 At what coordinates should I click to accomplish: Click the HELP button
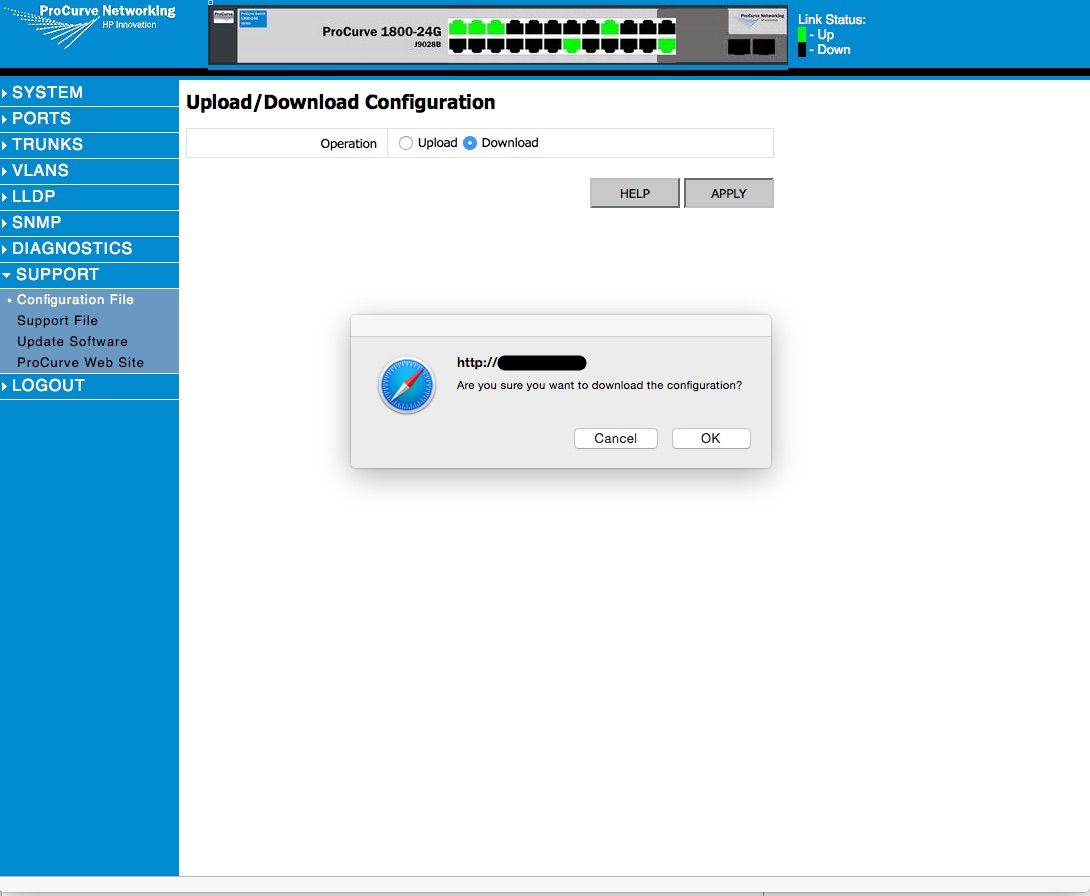[x=635, y=193]
